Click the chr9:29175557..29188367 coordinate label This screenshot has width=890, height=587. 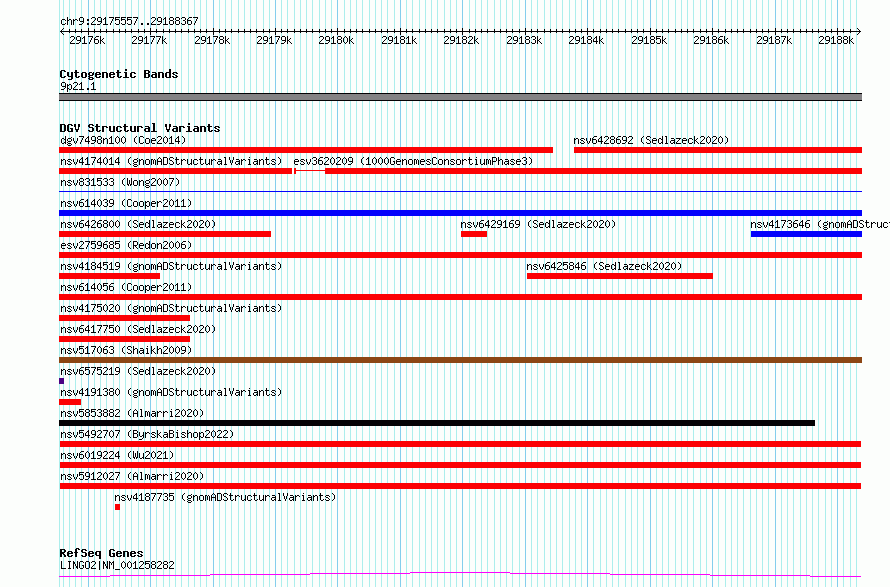[129, 21]
